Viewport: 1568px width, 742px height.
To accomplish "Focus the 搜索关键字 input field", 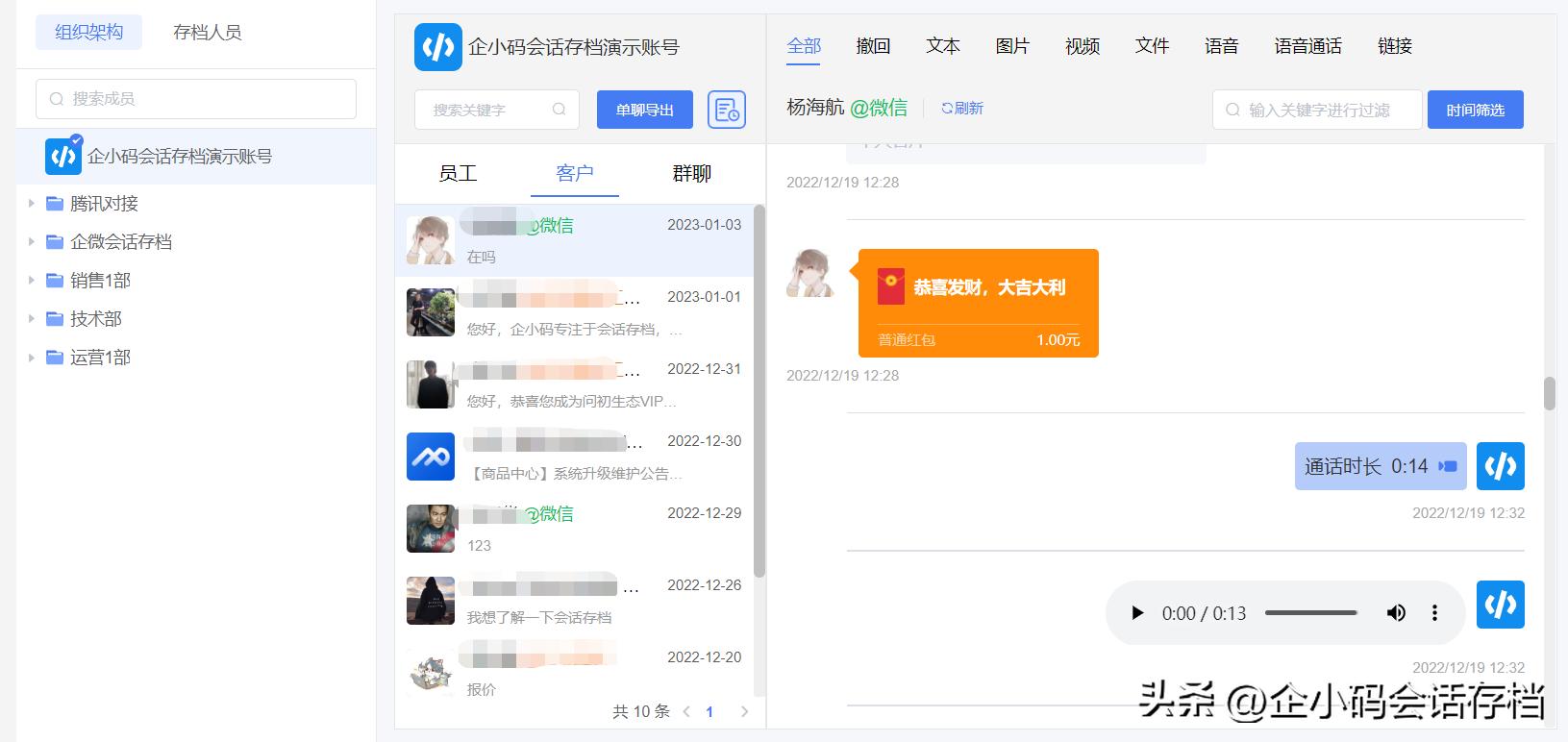I will 497,110.
